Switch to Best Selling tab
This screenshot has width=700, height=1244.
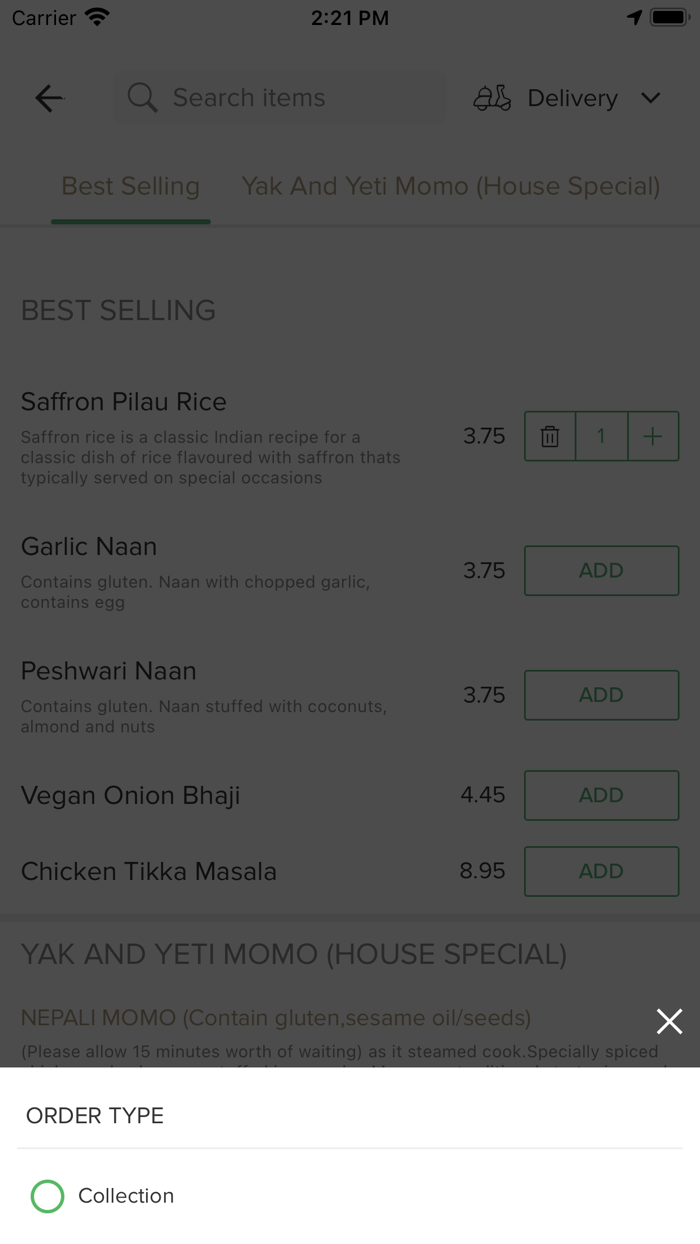(x=131, y=187)
